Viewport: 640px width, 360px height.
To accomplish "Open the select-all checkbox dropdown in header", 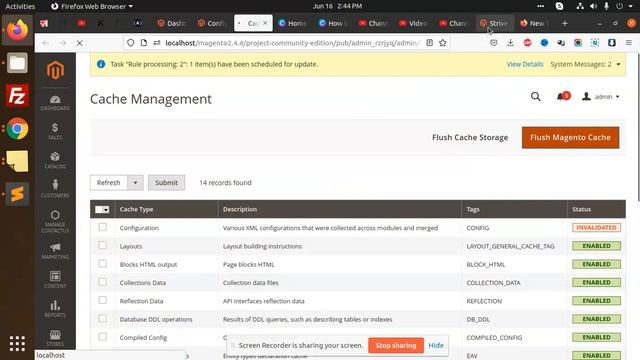I will point(102,209).
